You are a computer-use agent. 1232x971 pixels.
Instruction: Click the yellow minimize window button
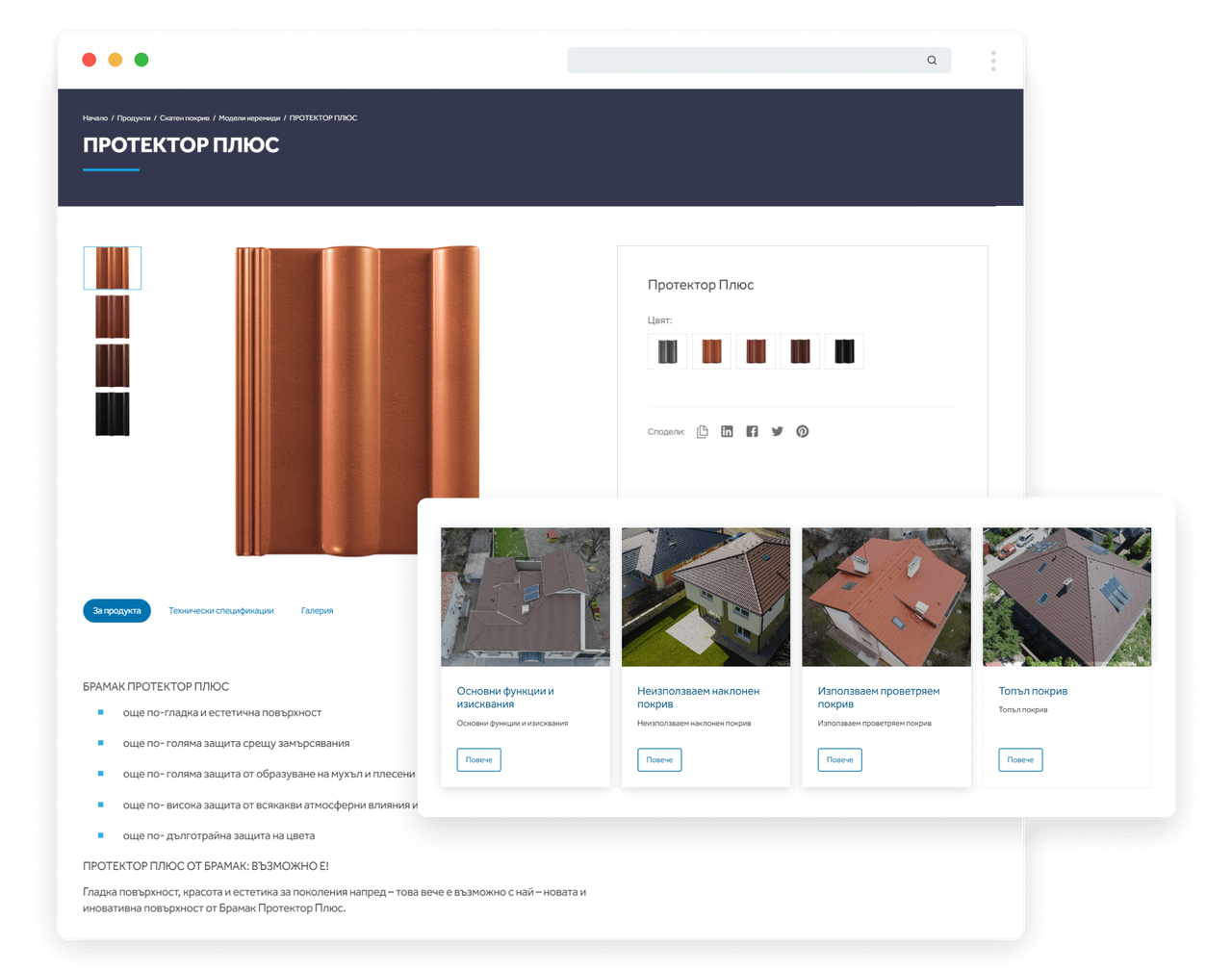tap(115, 60)
